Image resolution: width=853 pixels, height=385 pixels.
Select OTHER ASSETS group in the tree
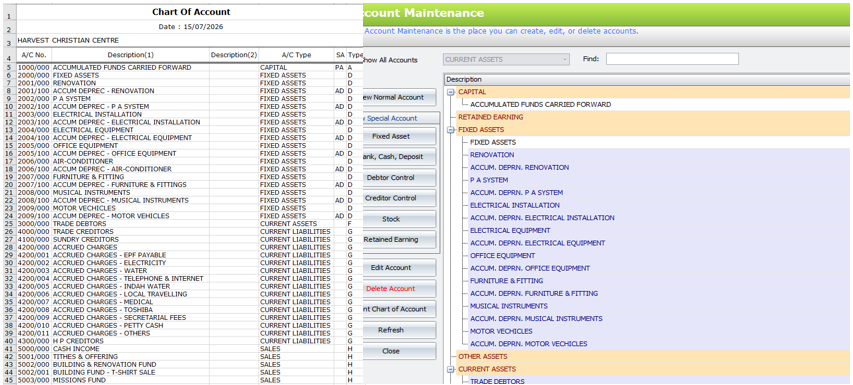coord(483,357)
